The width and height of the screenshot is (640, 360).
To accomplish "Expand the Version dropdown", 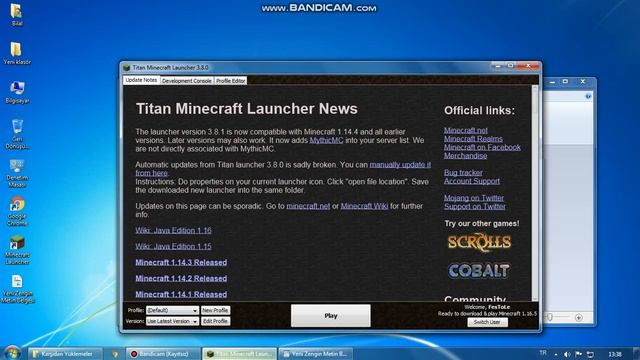I will pyautogui.click(x=172, y=321).
